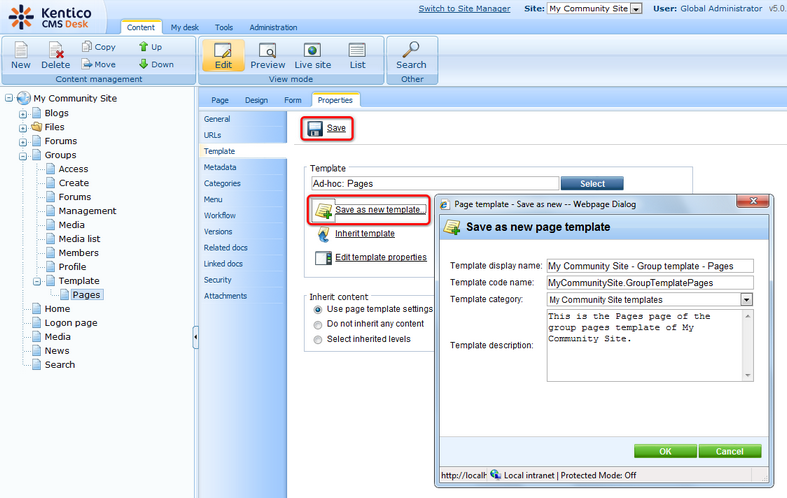Collapse the My Community Site root node
The width and height of the screenshot is (787, 498).
pyautogui.click(x=9, y=98)
